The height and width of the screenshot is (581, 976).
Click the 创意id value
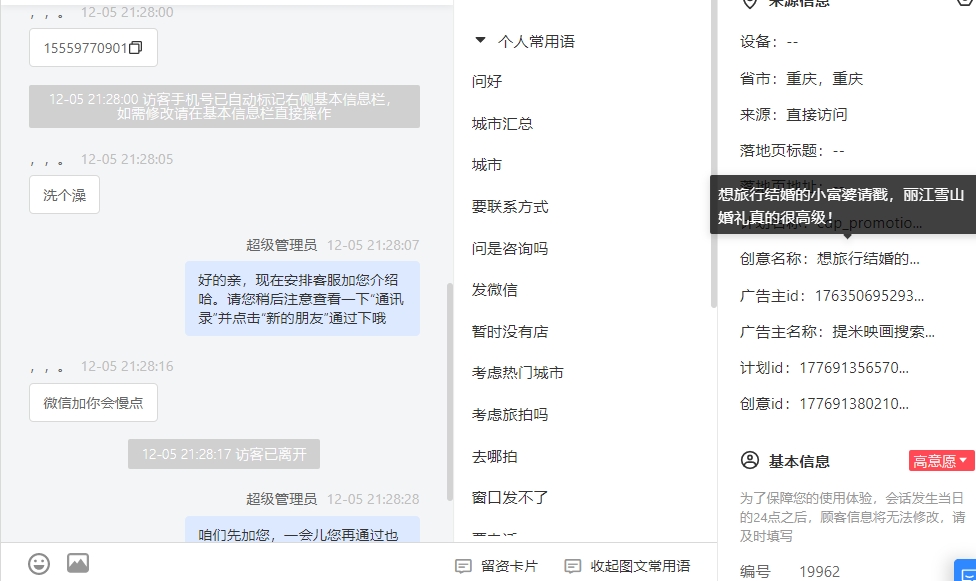click(854, 404)
